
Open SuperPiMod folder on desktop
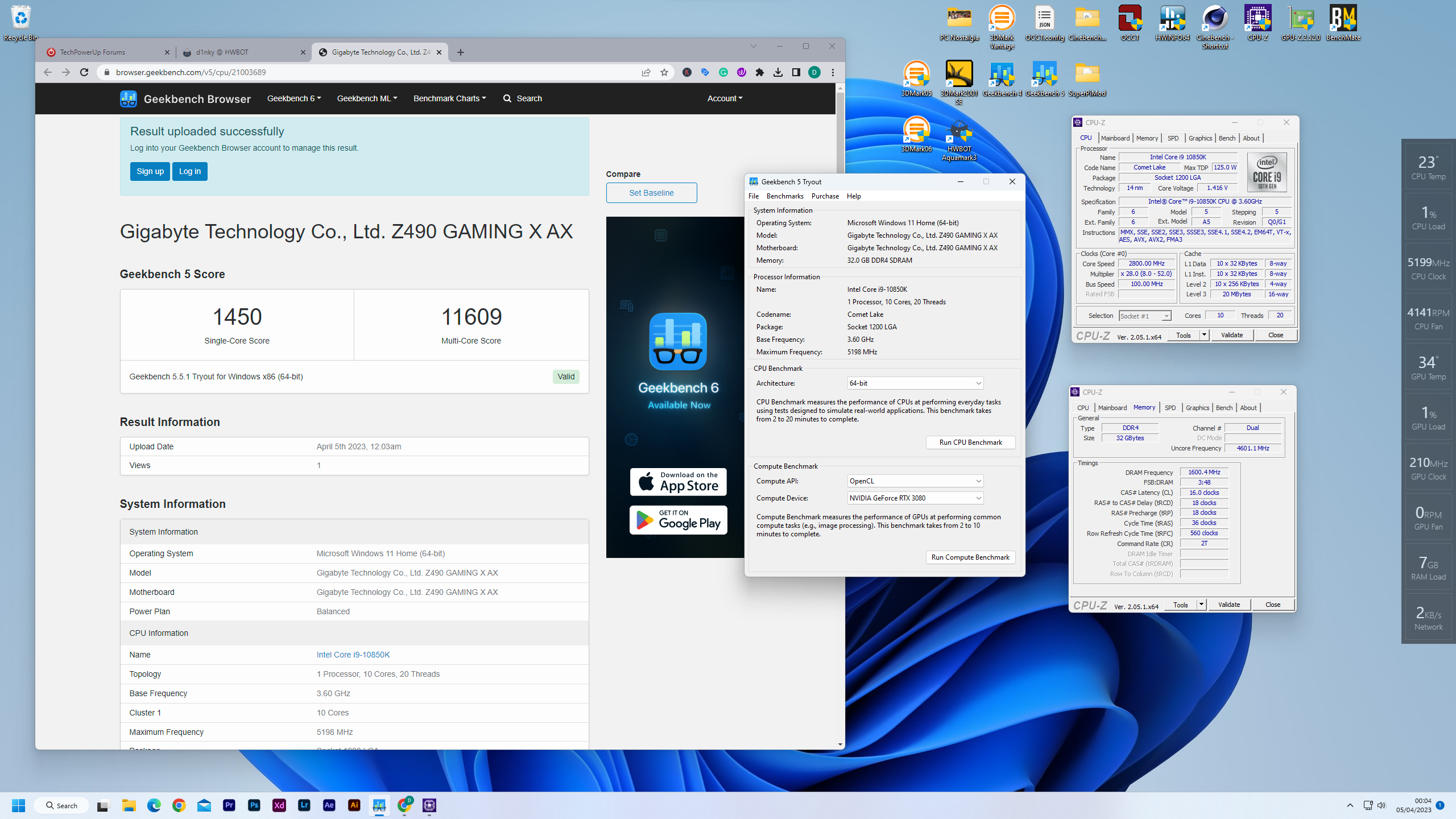point(1087,78)
